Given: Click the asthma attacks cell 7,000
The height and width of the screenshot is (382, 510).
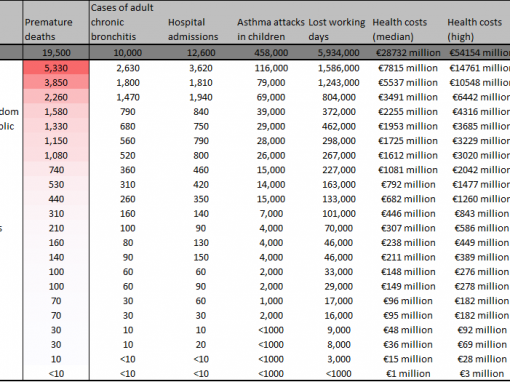Looking at the screenshot, I should click(x=271, y=214).
